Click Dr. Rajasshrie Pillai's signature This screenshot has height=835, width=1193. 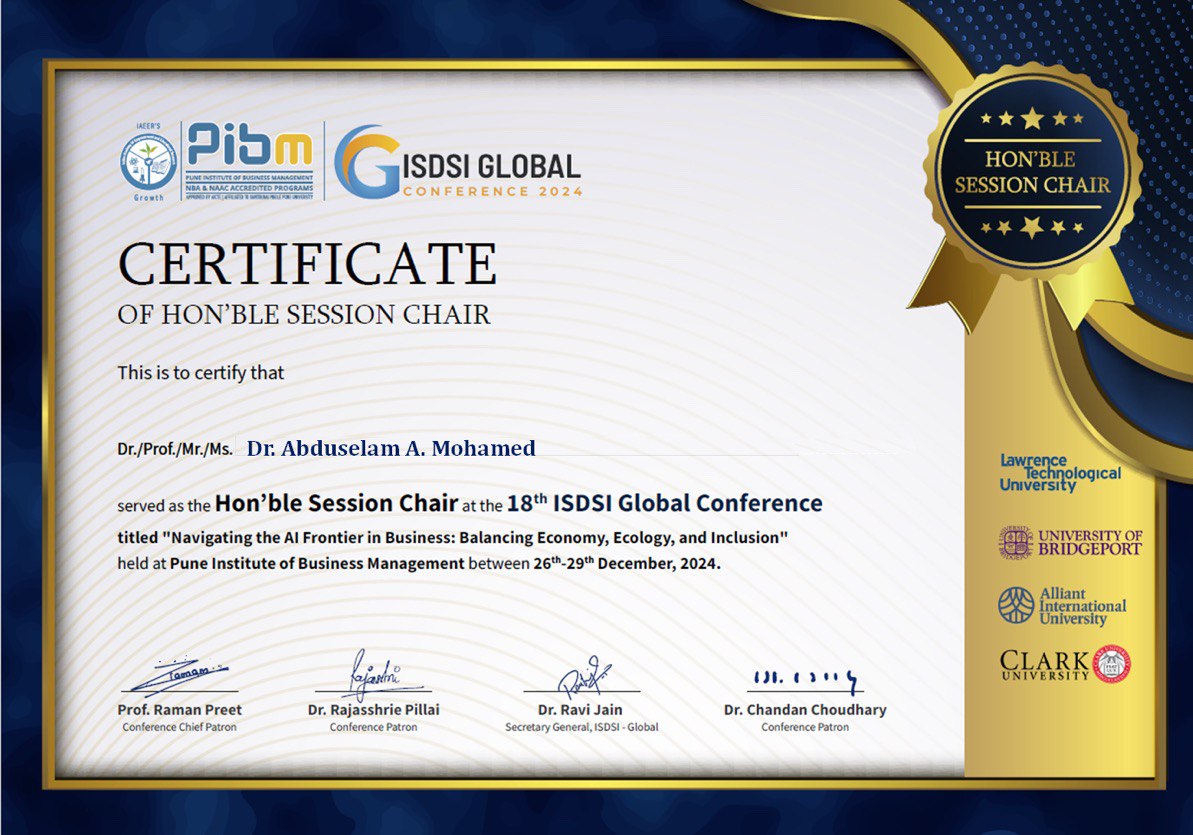[373, 672]
